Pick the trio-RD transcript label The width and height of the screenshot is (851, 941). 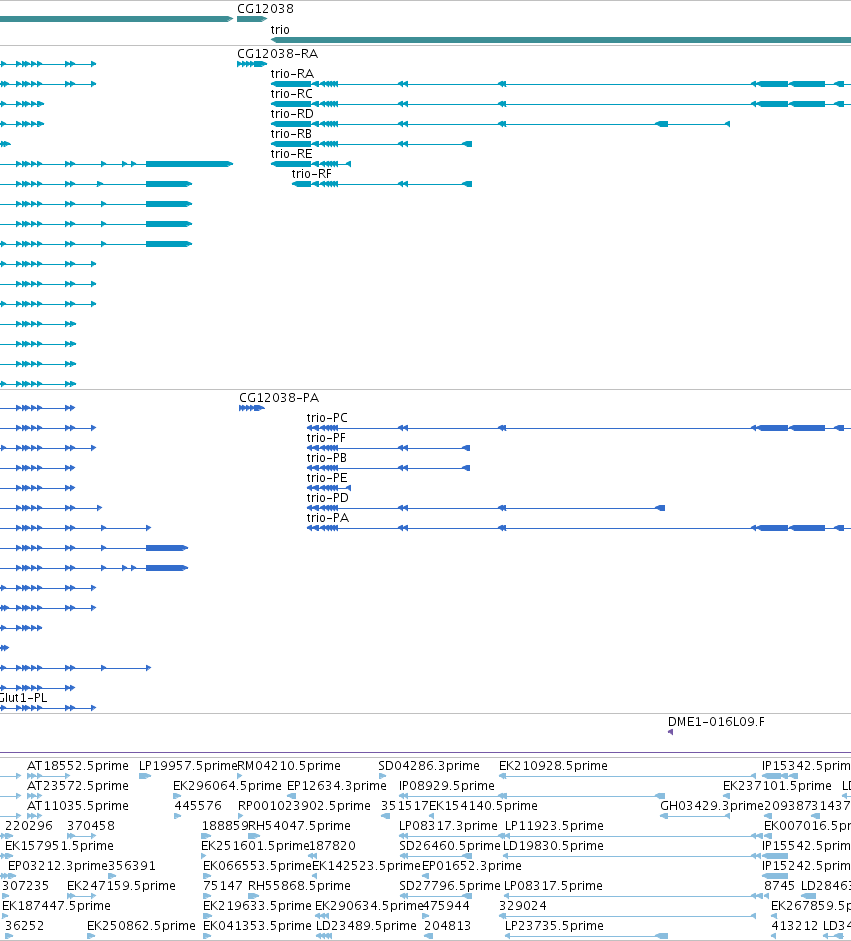tap(292, 114)
